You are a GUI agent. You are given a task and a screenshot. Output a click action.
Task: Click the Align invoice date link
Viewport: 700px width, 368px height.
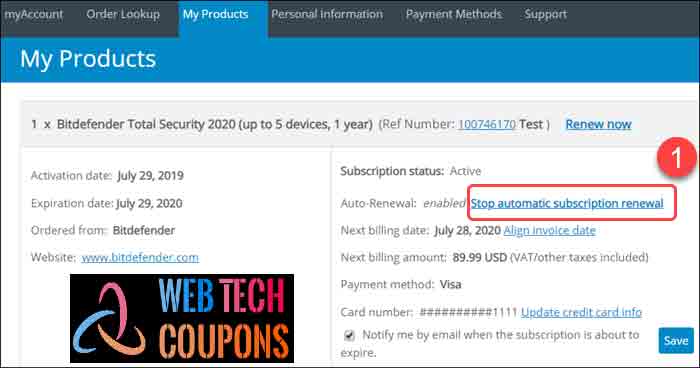550,230
